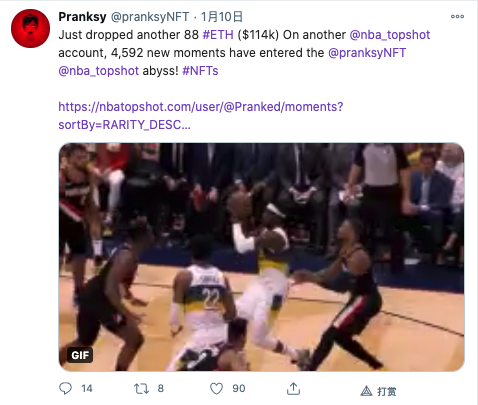Open @pranksyNFT mention in tweet body
The width and height of the screenshot is (478, 405).
click(x=367, y=53)
